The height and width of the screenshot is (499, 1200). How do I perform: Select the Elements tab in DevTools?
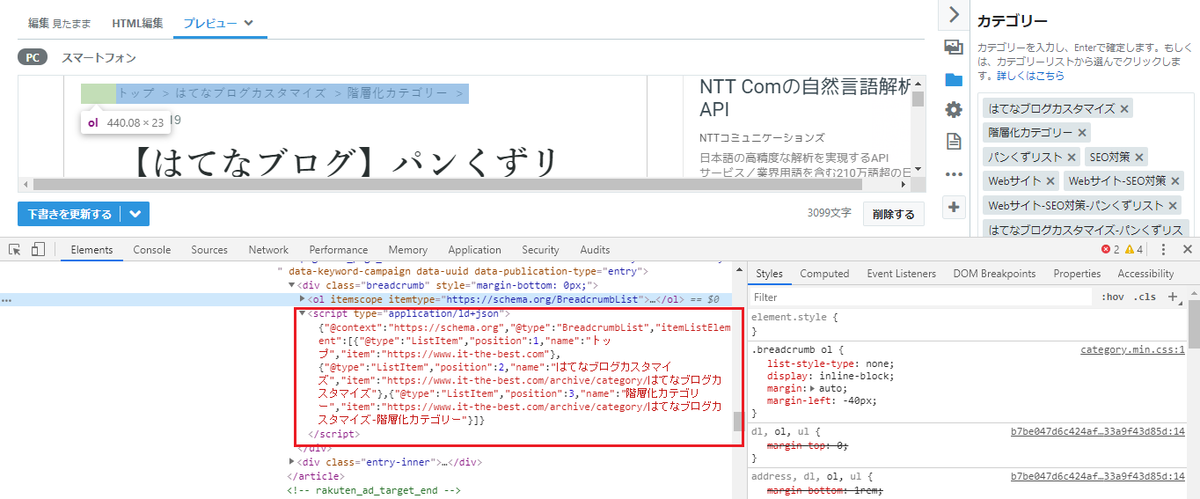[x=91, y=250]
